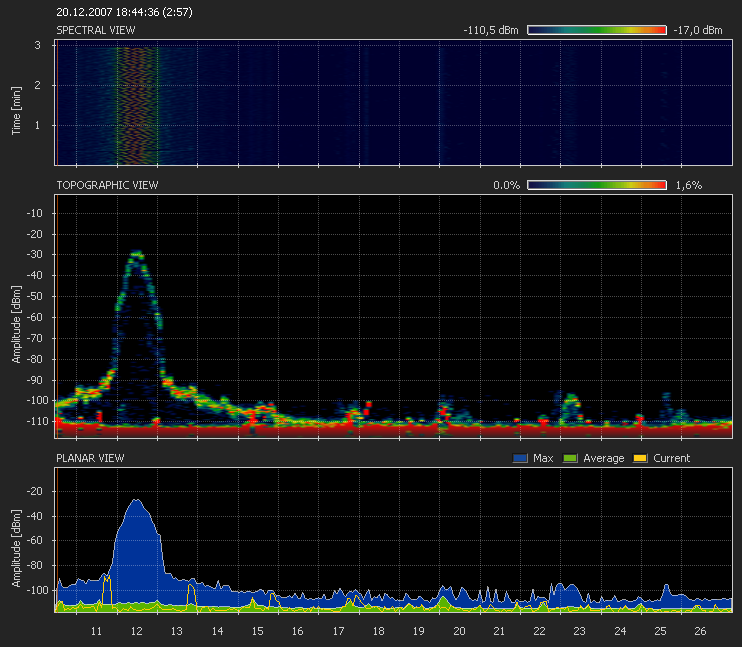Click the Max legend label
The width and height of the screenshot is (742, 647).
[543, 458]
